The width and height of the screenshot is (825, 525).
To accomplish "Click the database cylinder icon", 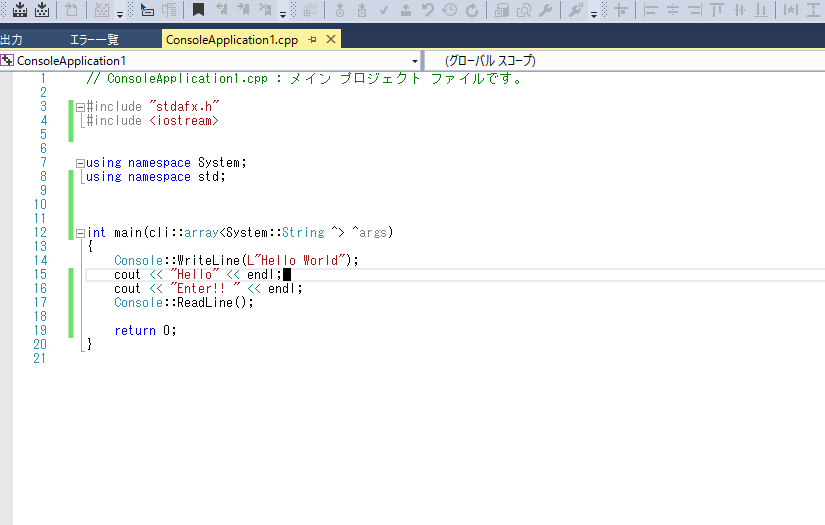I will (502, 10).
